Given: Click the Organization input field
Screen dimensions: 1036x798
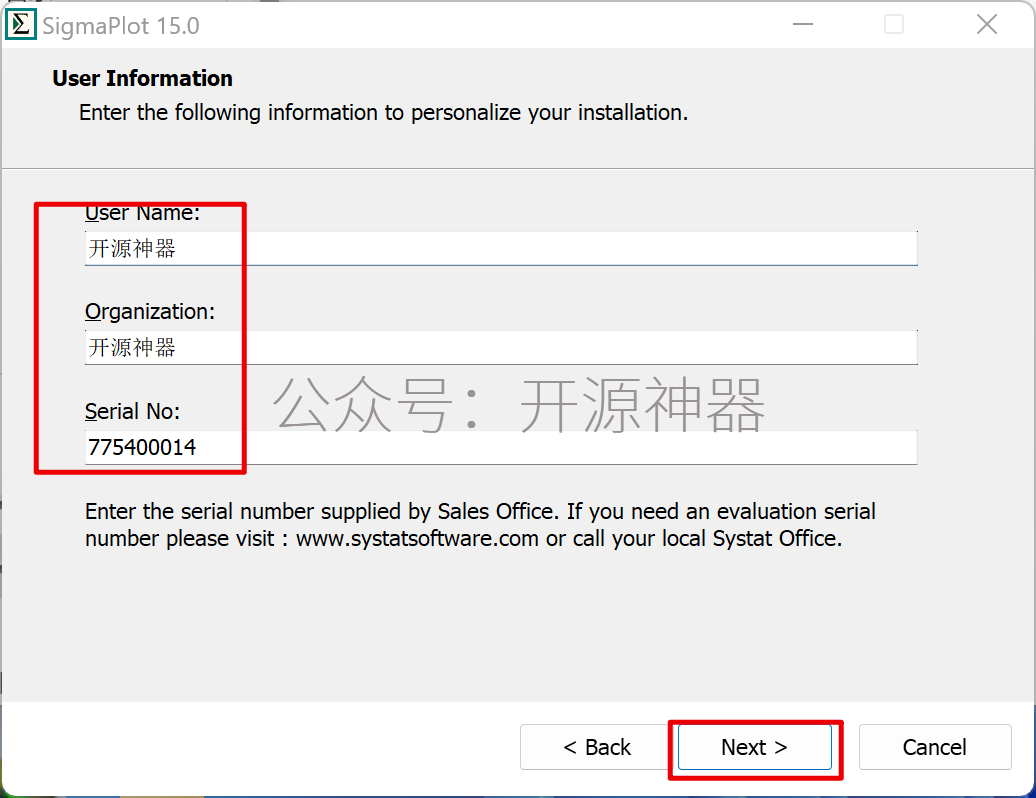Looking at the screenshot, I should [x=501, y=347].
